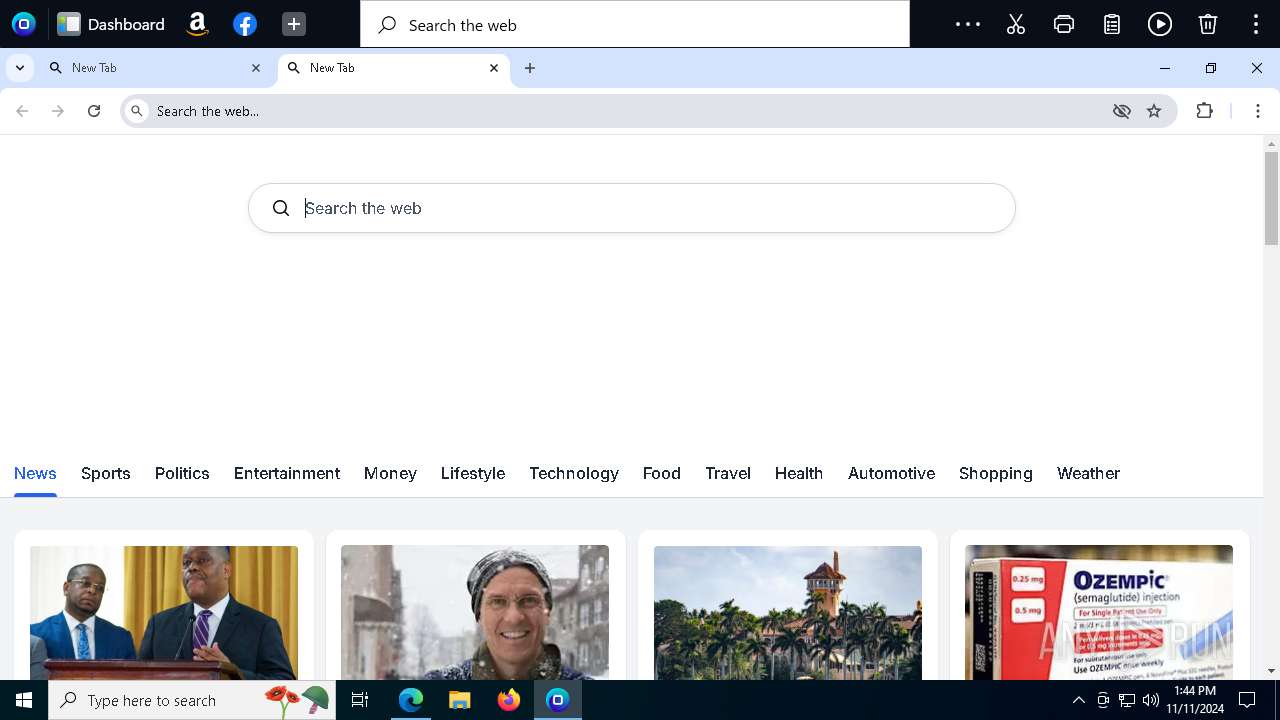Screen dimensions: 1280x720
Task: Click the printer icon in top bar
Action: coord(1064,24)
